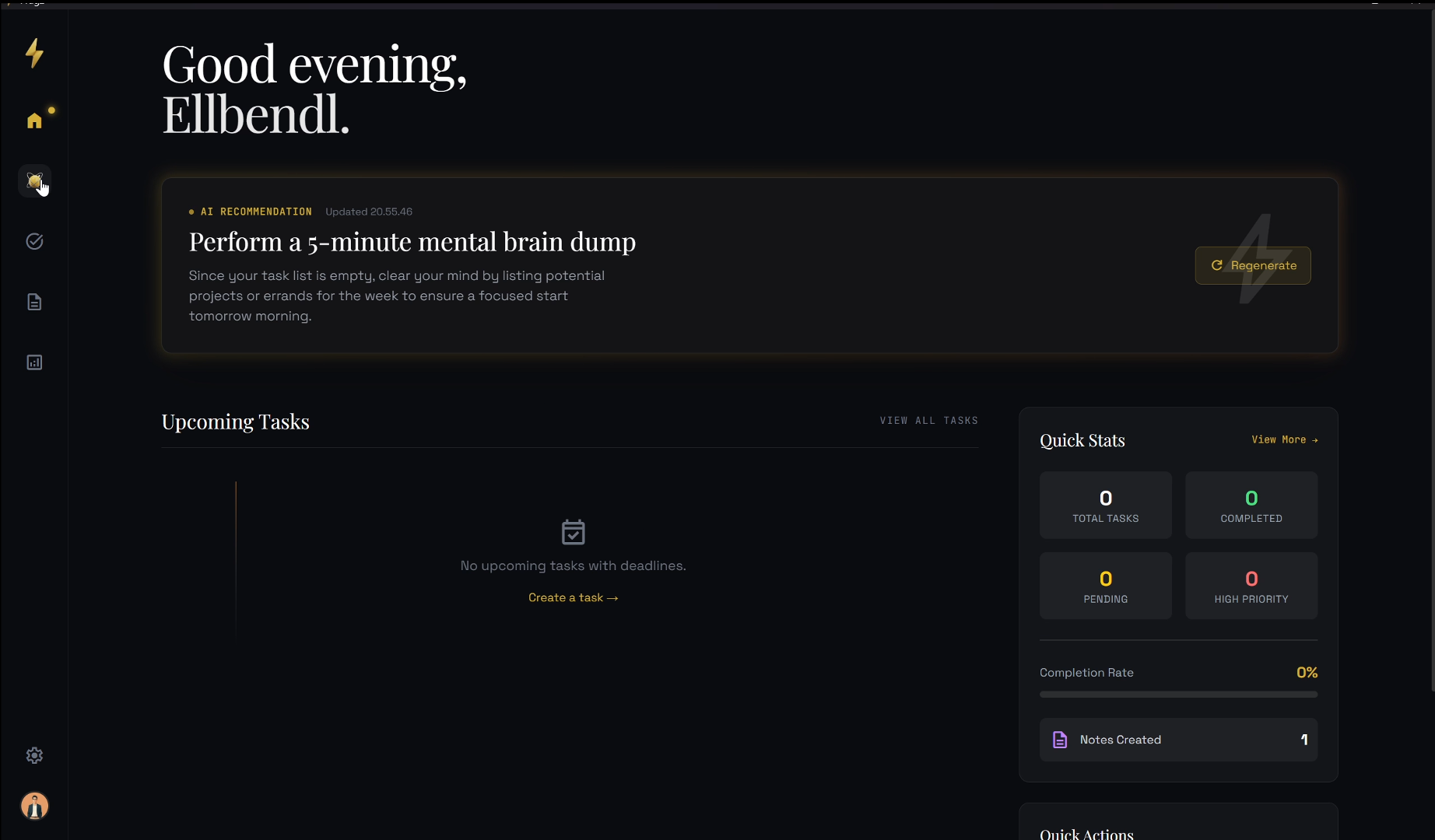Click the Quick Actions heading
1435x840 pixels.
click(1086, 834)
